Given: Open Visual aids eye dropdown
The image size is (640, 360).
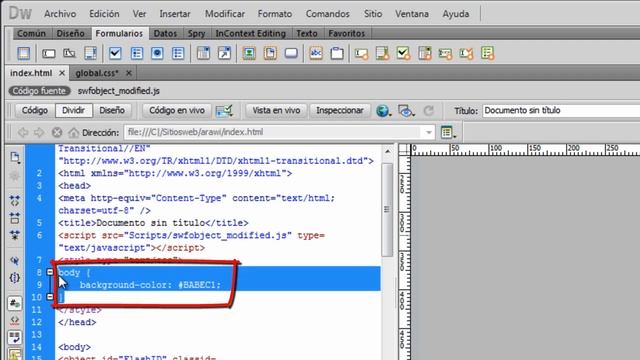Looking at the screenshot, I should click(x=406, y=111).
